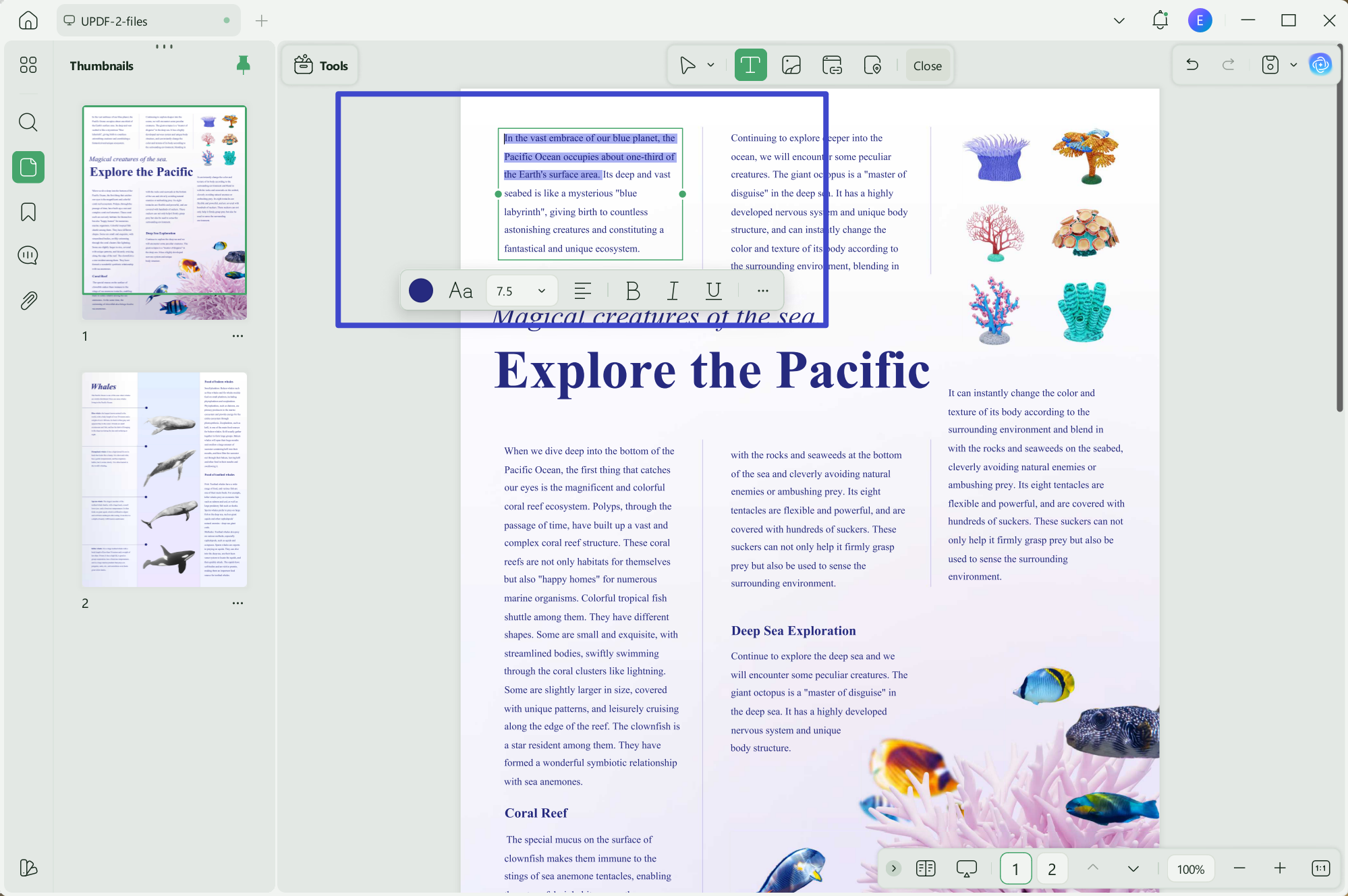Toggle the Text edit tool
This screenshot has width=1348, height=896.
pyautogui.click(x=750, y=65)
